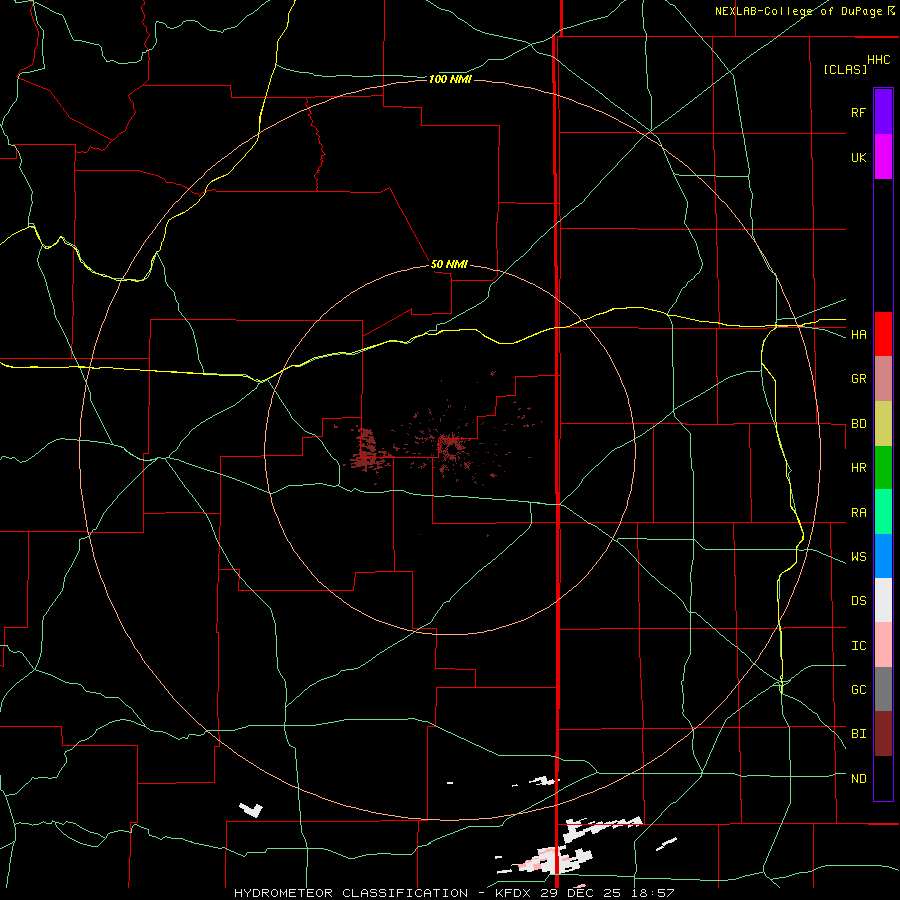Click the GC legend label
Image resolution: width=900 pixels, height=900 pixels.
(858, 690)
